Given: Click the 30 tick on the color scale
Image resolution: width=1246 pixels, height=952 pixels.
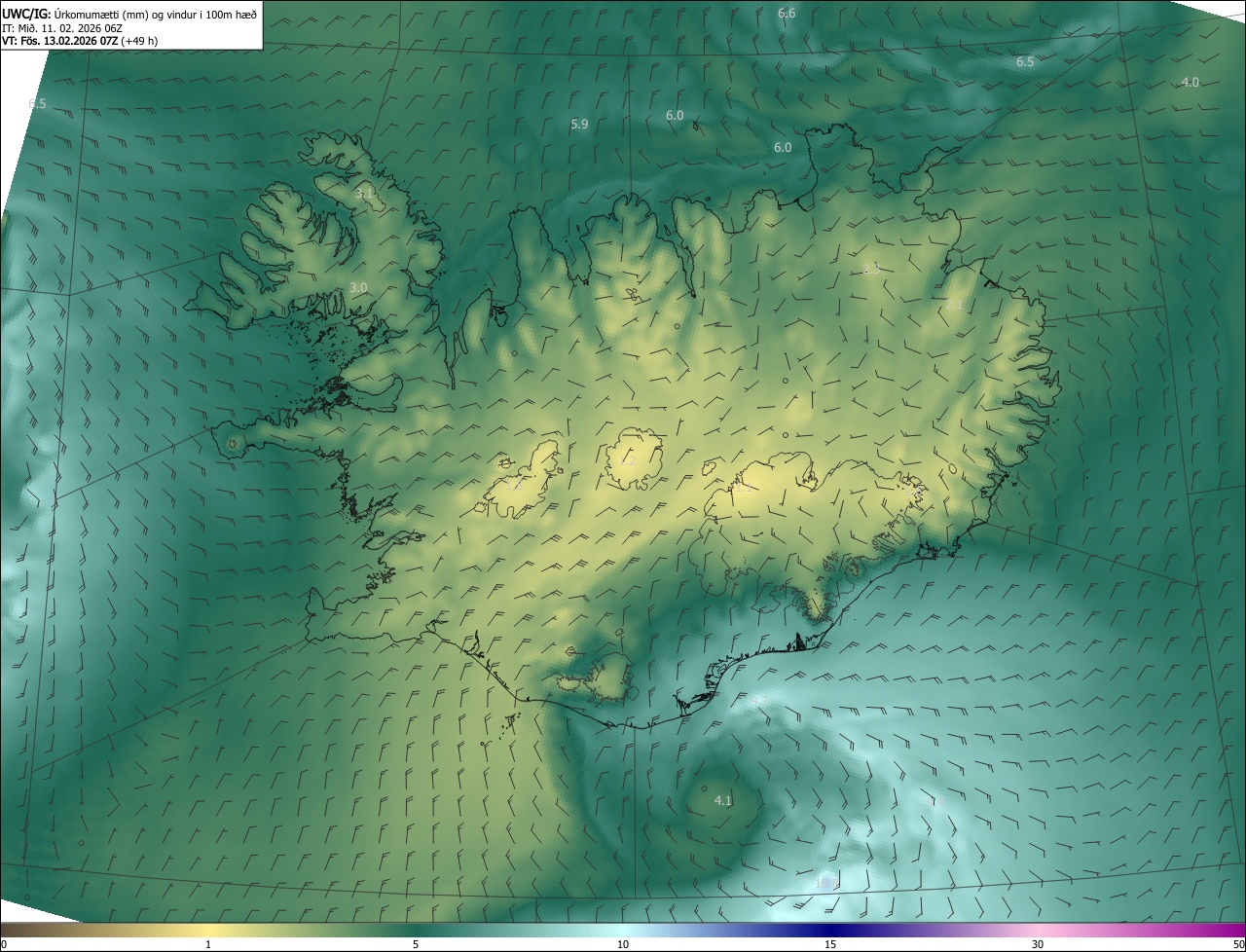Looking at the screenshot, I should click(1038, 945).
